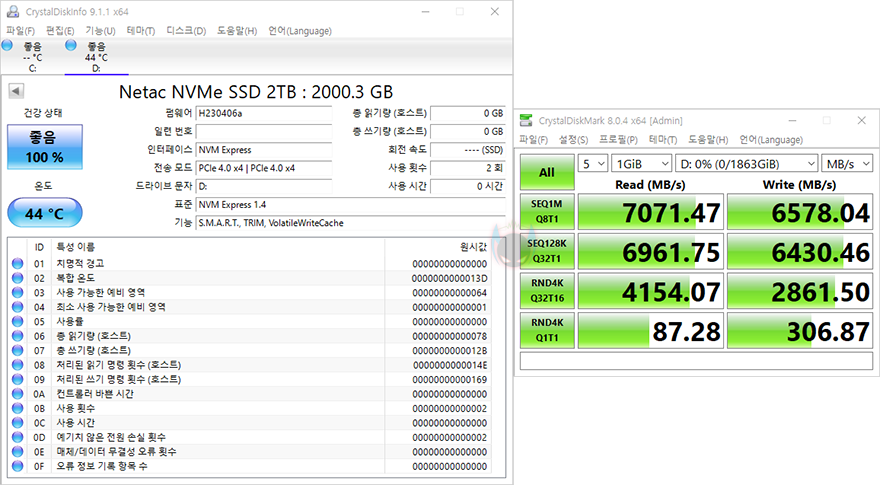Click status orb for attribute 07 row
The width and height of the screenshot is (880, 485).
[17, 350]
